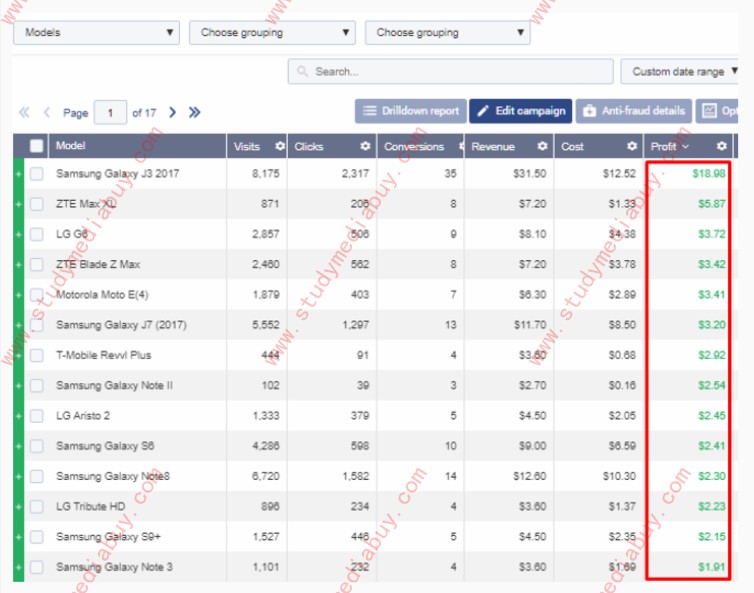Sort by the Cost column header
The width and height of the screenshot is (754, 593).
(x=572, y=147)
